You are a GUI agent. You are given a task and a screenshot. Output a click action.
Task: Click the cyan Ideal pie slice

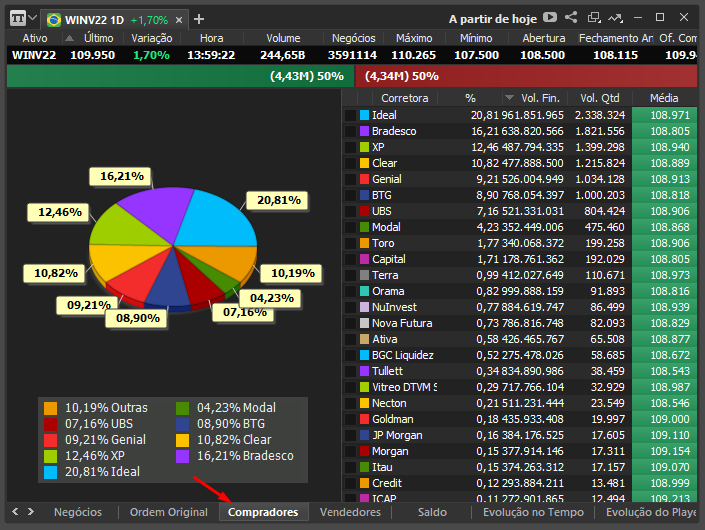point(216,220)
